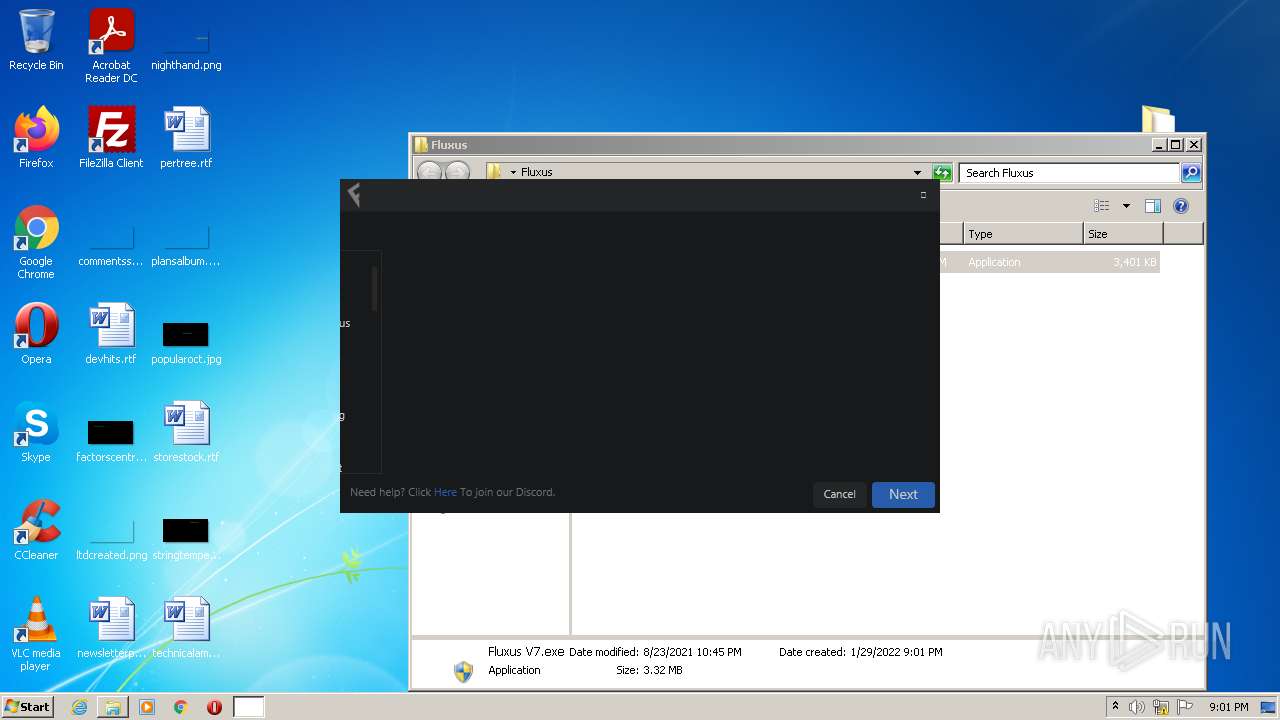
Task: Open Chrome from the taskbar
Action: (x=180, y=707)
